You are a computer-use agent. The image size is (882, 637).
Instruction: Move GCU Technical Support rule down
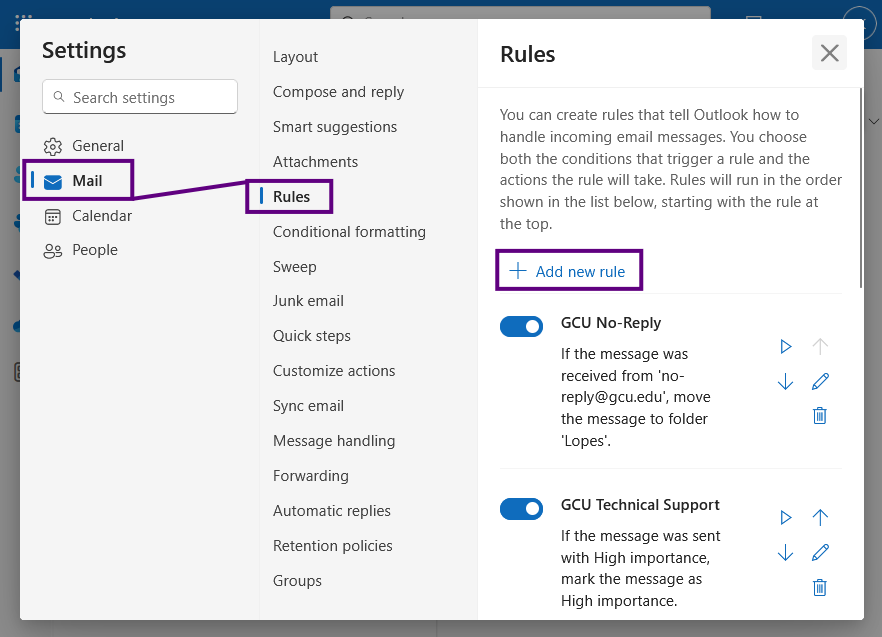[x=785, y=553]
